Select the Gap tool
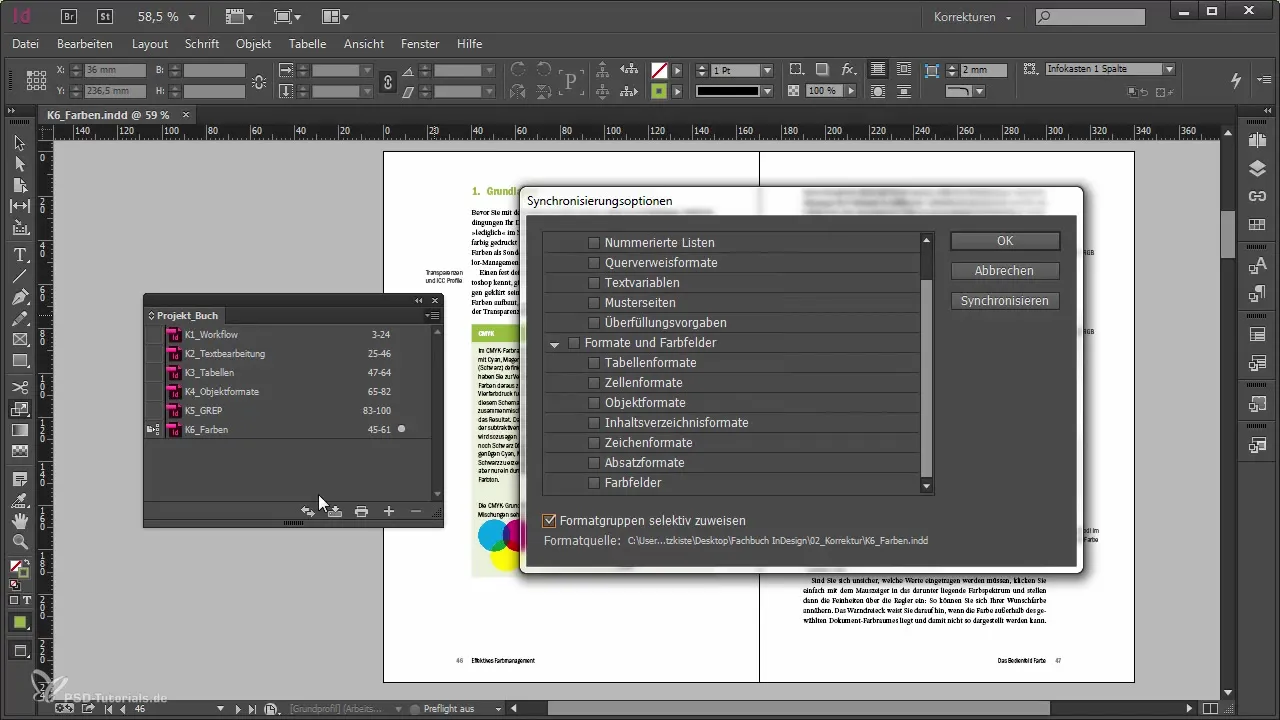The width and height of the screenshot is (1280, 720). point(19,206)
